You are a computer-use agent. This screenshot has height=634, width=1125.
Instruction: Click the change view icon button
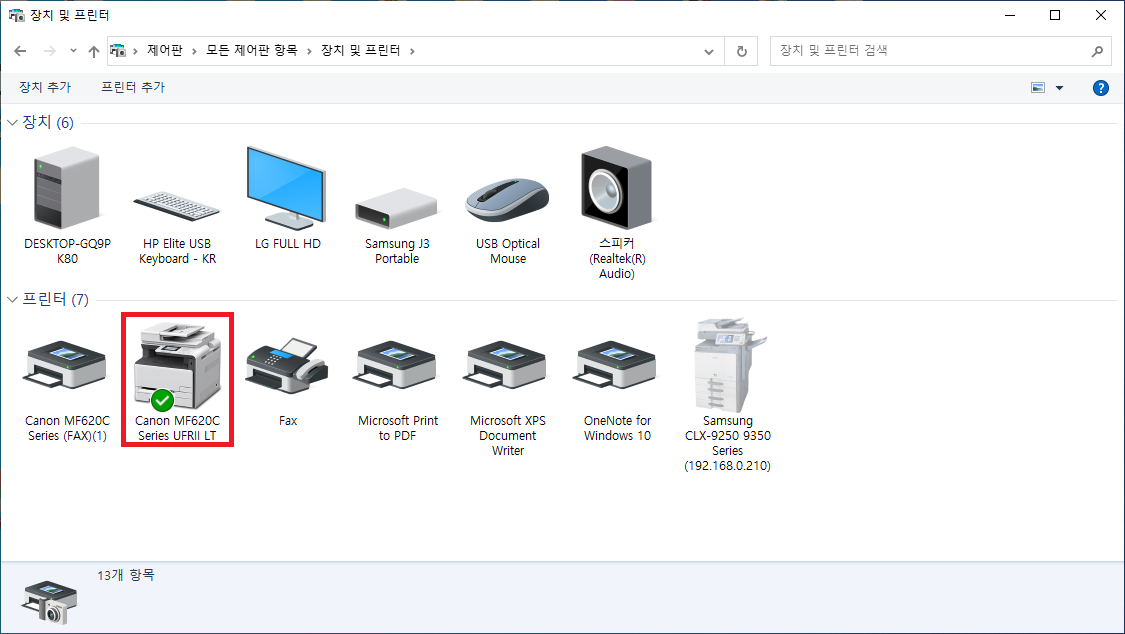click(1037, 87)
